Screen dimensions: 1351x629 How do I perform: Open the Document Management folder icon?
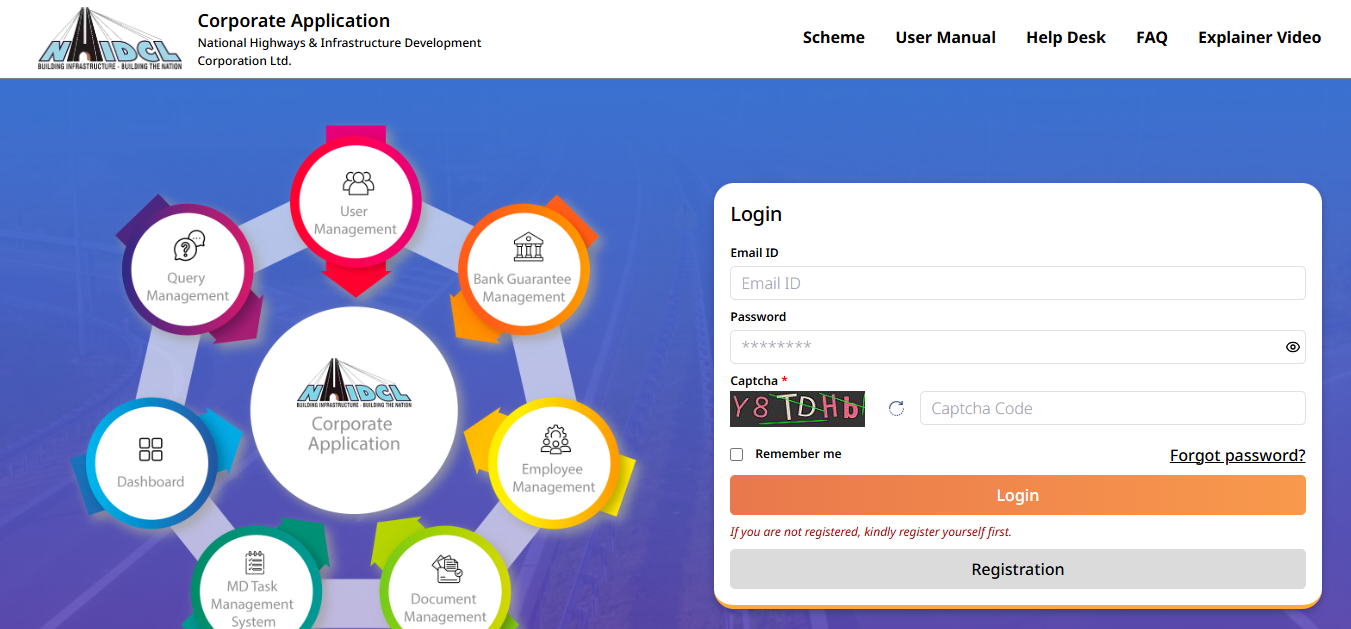pyautogui.click(x=446, y=569)
